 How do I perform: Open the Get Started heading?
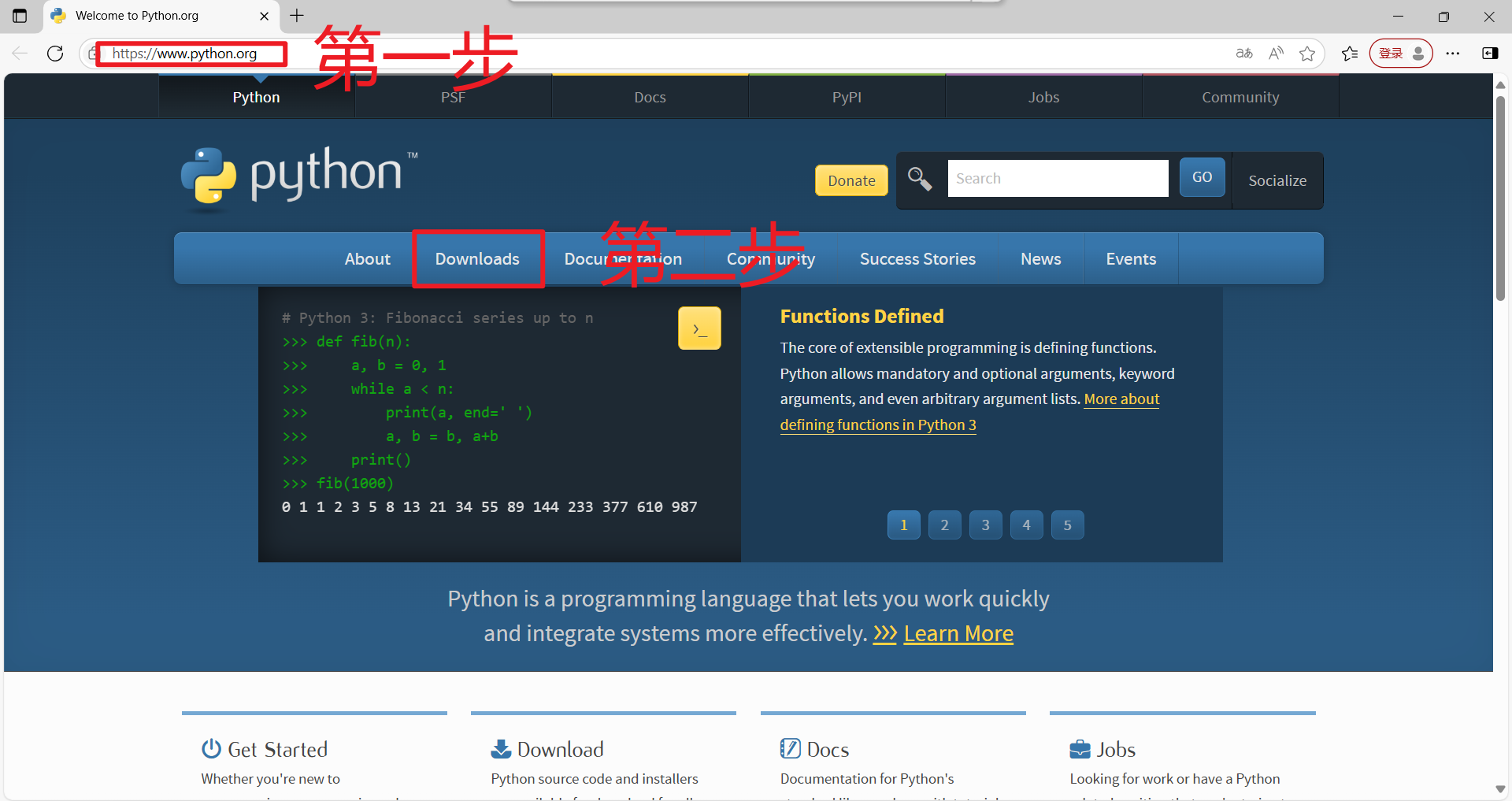[277, 749]
